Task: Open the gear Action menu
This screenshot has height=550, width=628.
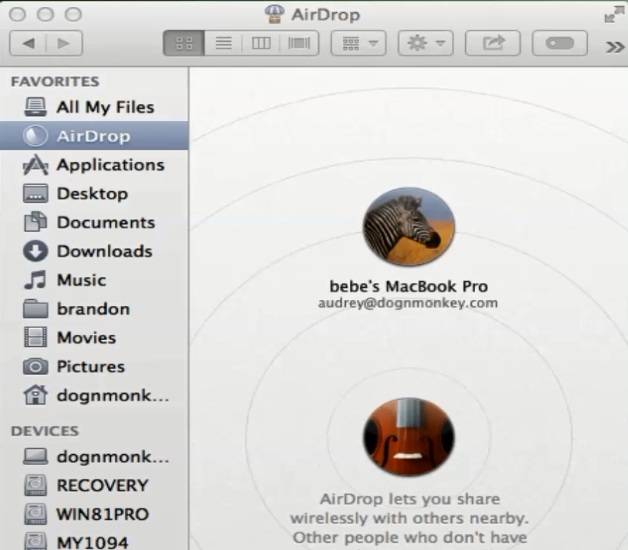Action: (426, 44)
